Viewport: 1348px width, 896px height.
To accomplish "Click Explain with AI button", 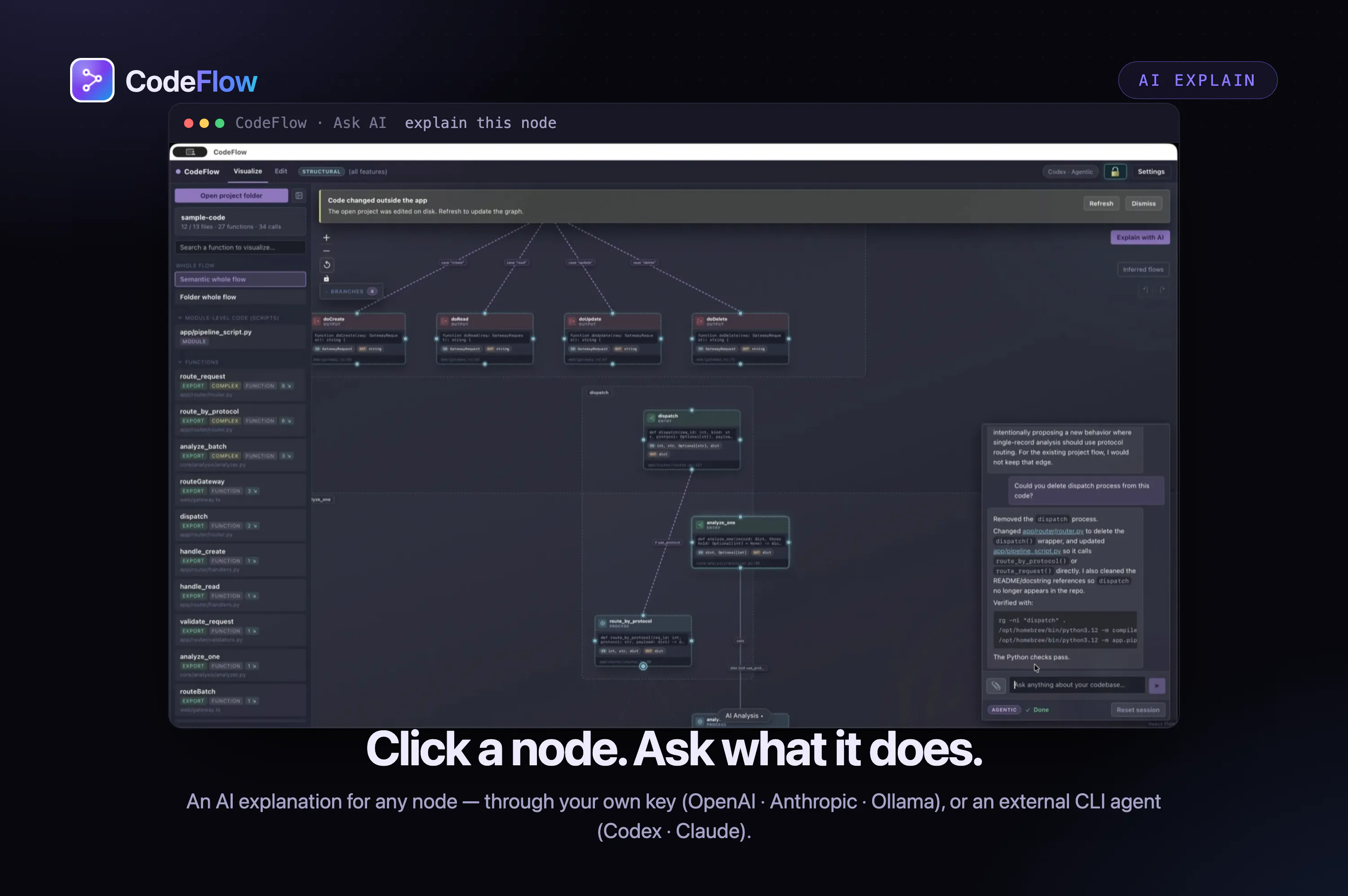I will click(1140, 237).
